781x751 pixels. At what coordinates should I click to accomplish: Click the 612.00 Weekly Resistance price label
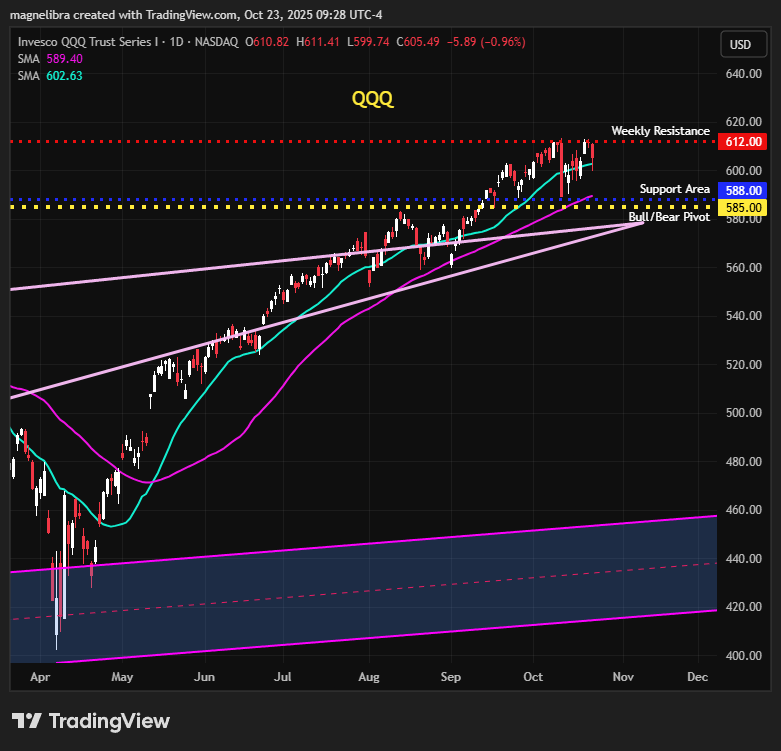coord(743,141)
